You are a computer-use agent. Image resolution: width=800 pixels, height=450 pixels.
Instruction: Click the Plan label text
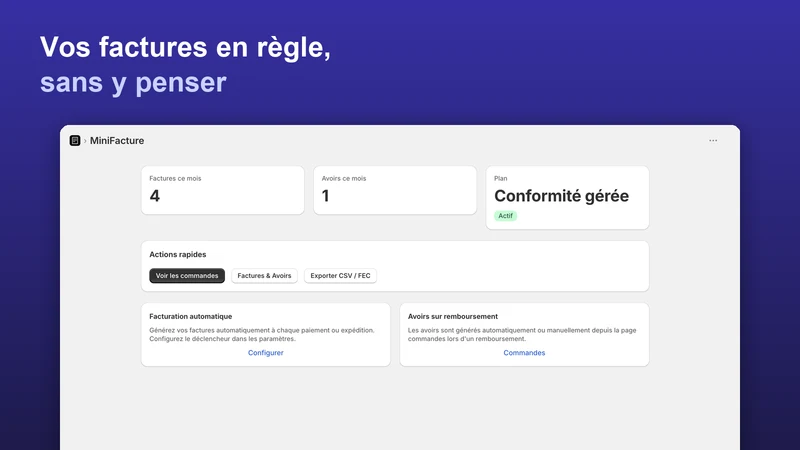(501, 178)
